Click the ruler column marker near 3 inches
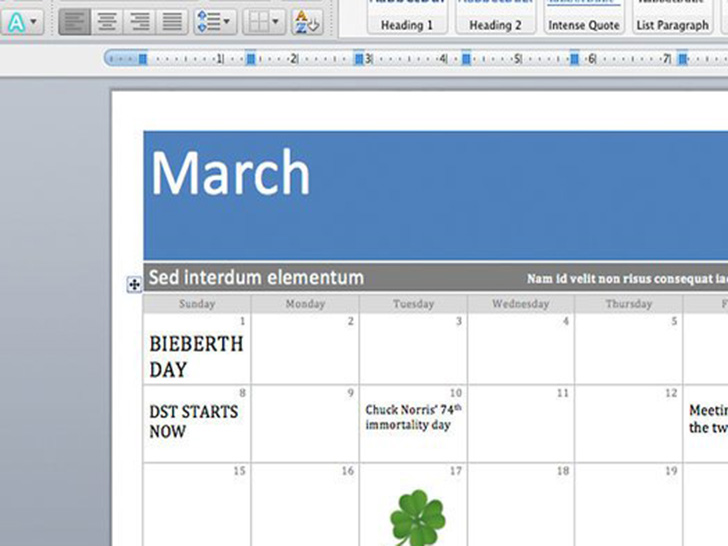Viewport: 728px width, 546px height. pos(358,59)
